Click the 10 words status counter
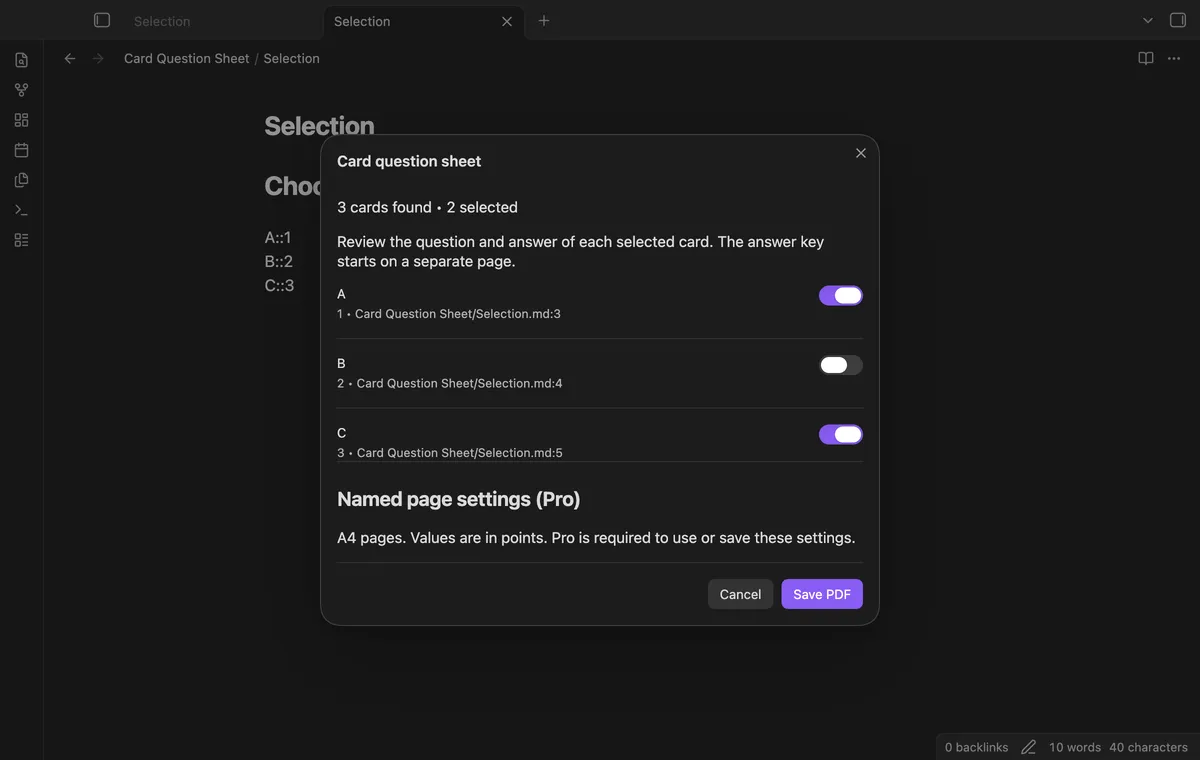Screen dimensions: 1200x760 [1075, 747]
